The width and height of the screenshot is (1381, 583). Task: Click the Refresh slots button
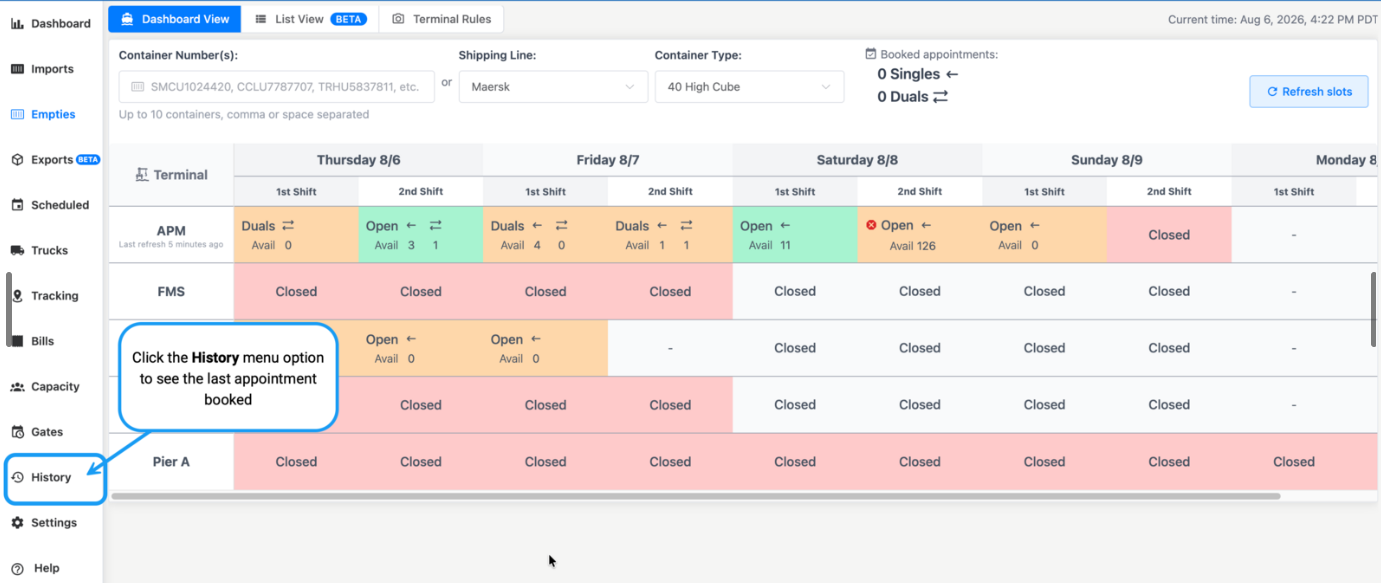point(1309,91)
